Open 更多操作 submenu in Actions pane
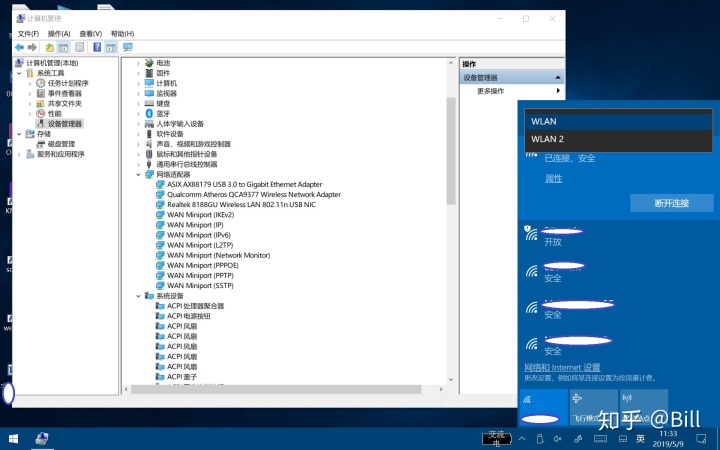720x450 pixels. click(512, 91)
